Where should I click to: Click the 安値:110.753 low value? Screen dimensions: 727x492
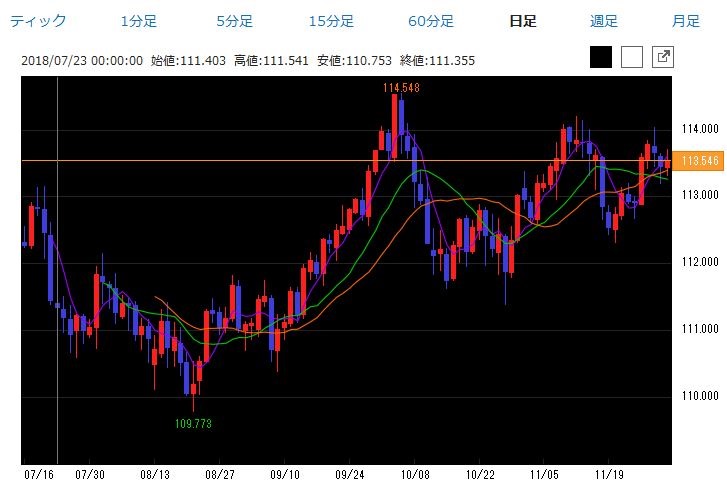point(354,61)
